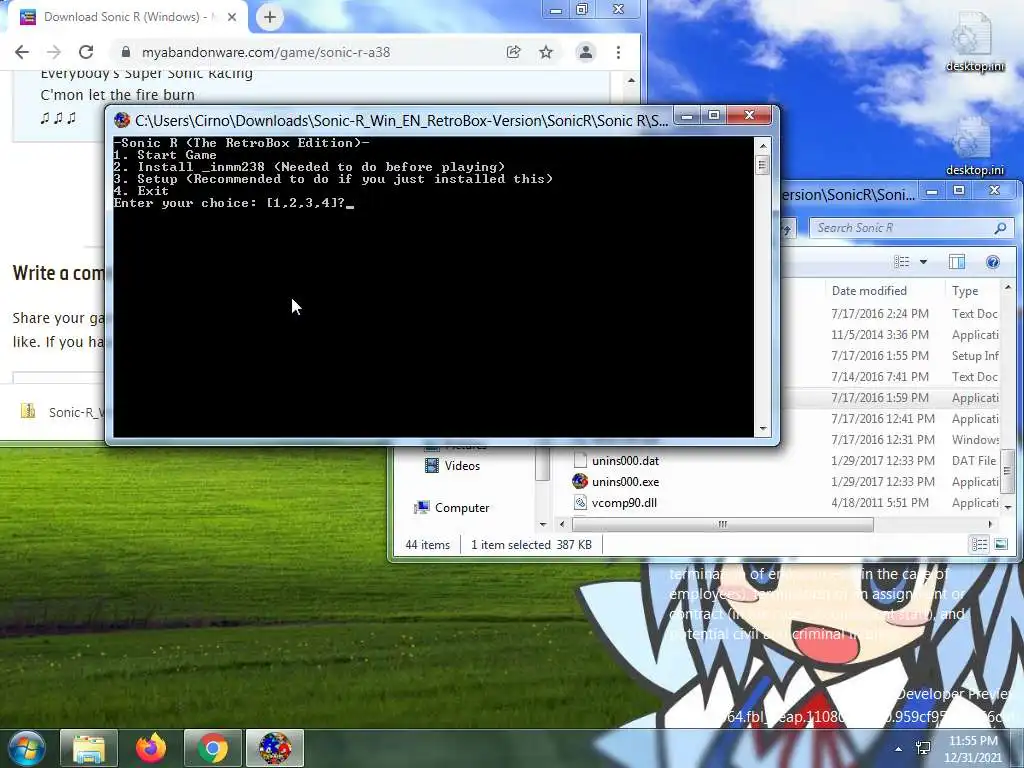Click Chrome back arrow button
Viewport: 1024px width, 768px height.
pos(22,52)
